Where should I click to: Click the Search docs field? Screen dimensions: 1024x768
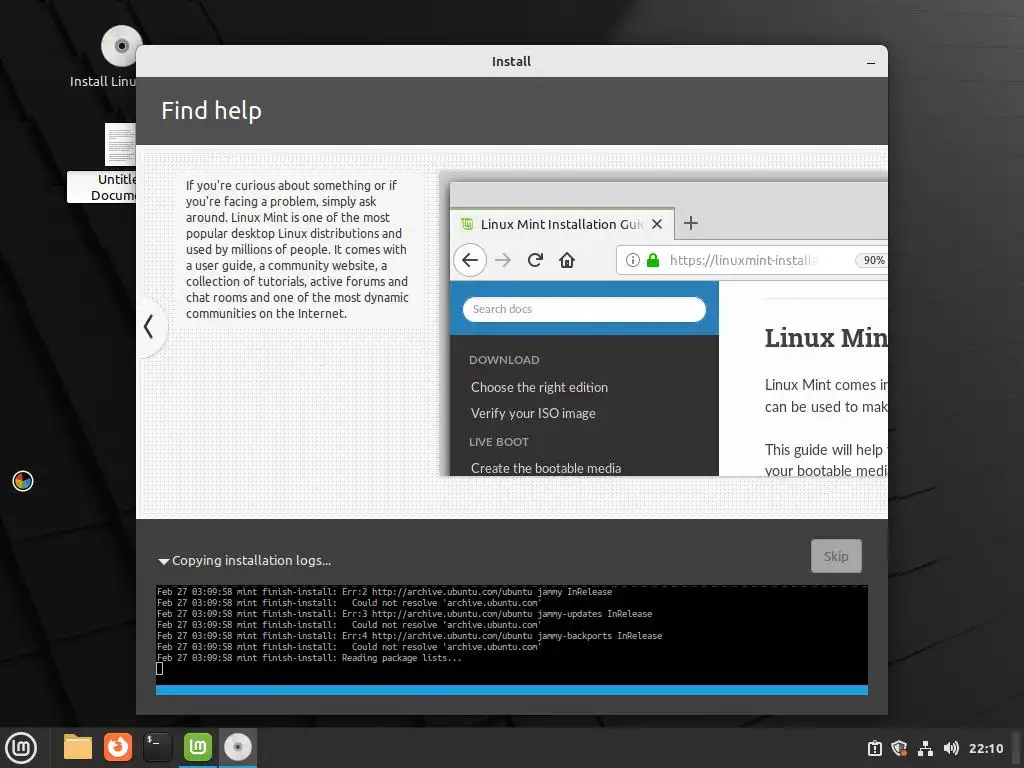(x=584, y=309)
